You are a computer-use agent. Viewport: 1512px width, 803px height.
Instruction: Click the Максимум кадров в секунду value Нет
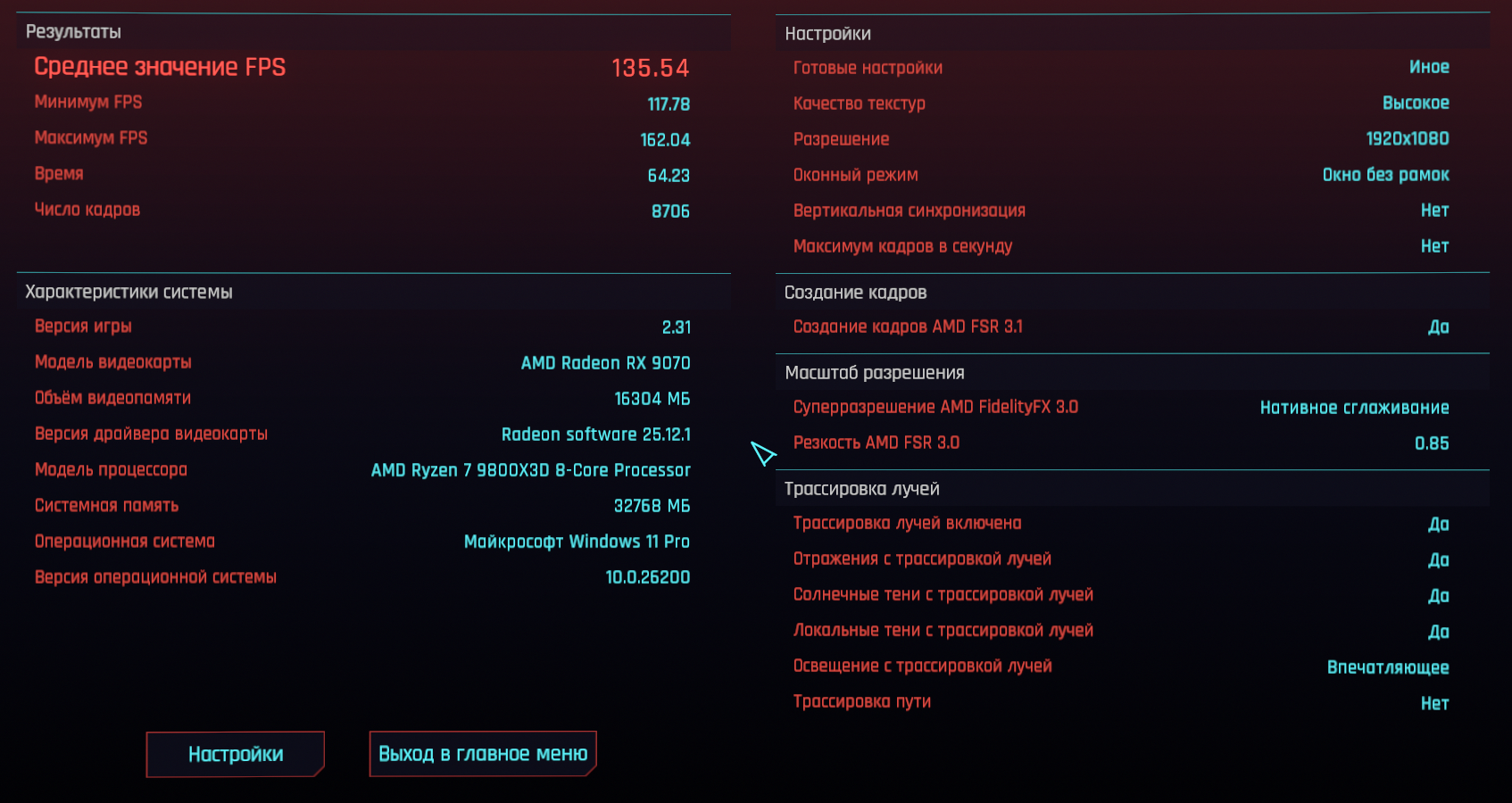1435,246
